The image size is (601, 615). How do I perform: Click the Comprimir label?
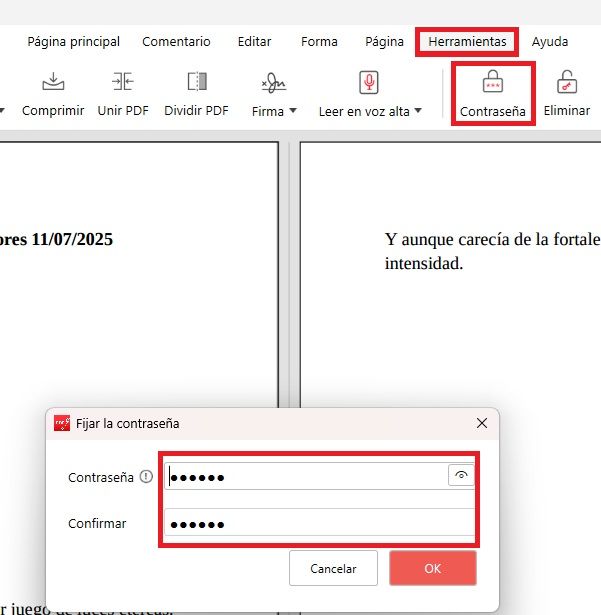point(53,111)
